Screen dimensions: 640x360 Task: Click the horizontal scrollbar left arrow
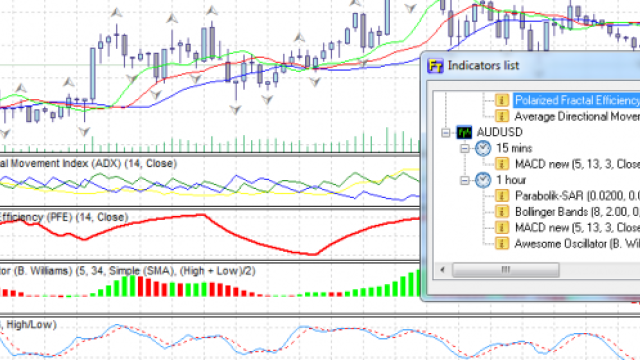click(x=442, y=270)
